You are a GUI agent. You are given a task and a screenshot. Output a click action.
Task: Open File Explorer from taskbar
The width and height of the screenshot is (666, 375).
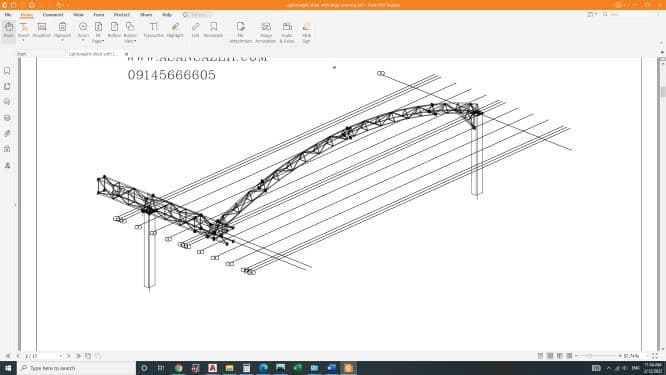pyautogui.click(x=229, y=368)
